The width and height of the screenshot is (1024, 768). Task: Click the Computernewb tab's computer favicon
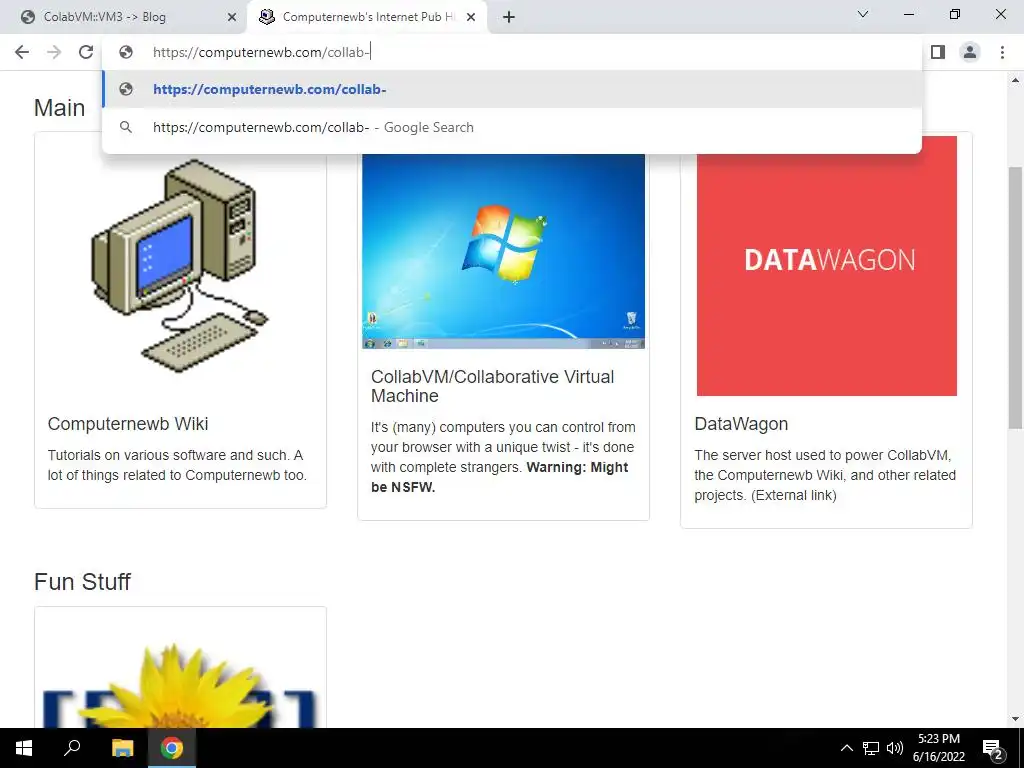coord(266,17)
